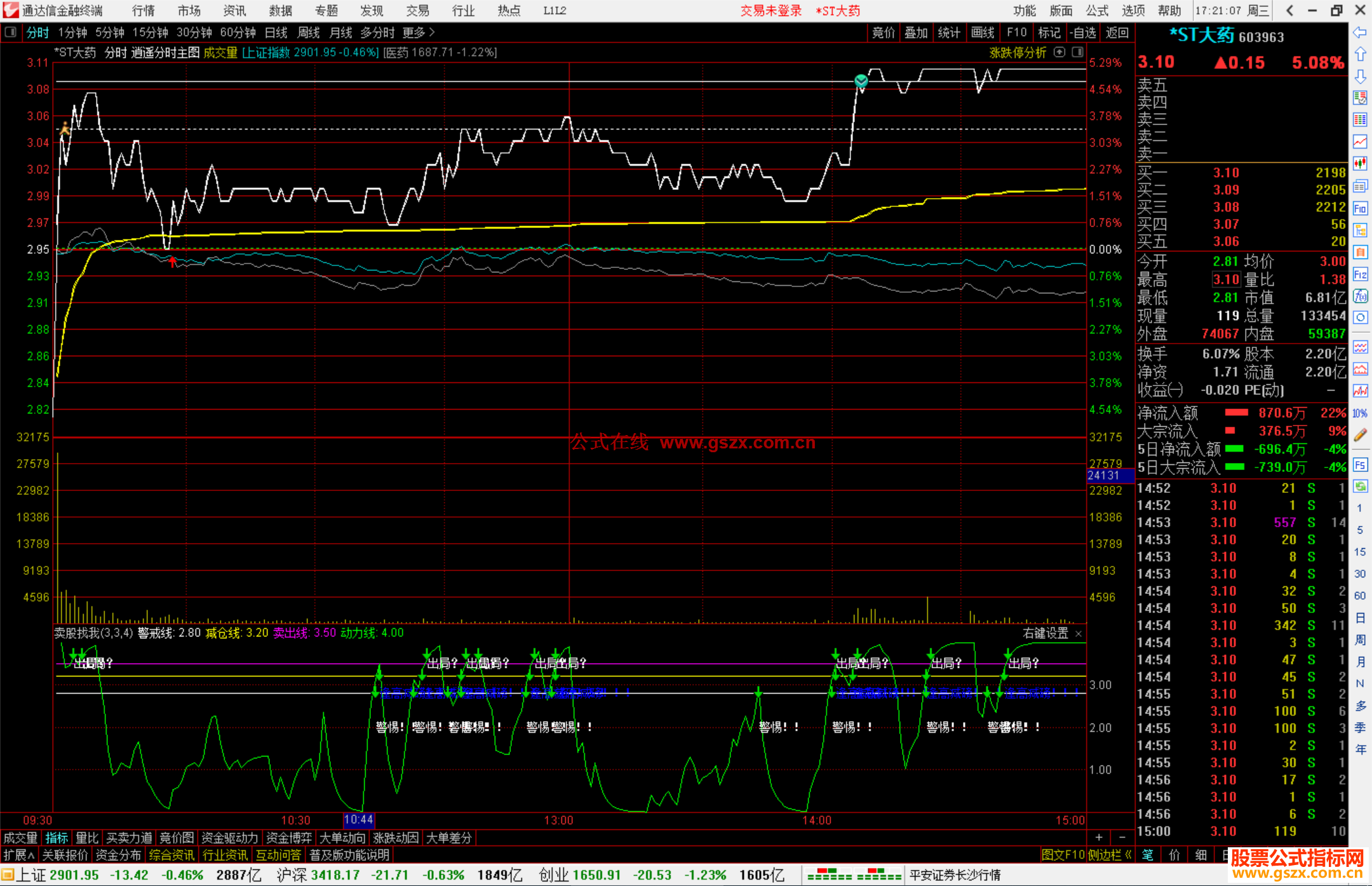Image resolution: width=1372 pixels, height=886 pixels.
Task: Click the plus button to add indicator pane
Action: click(1099, 838)
